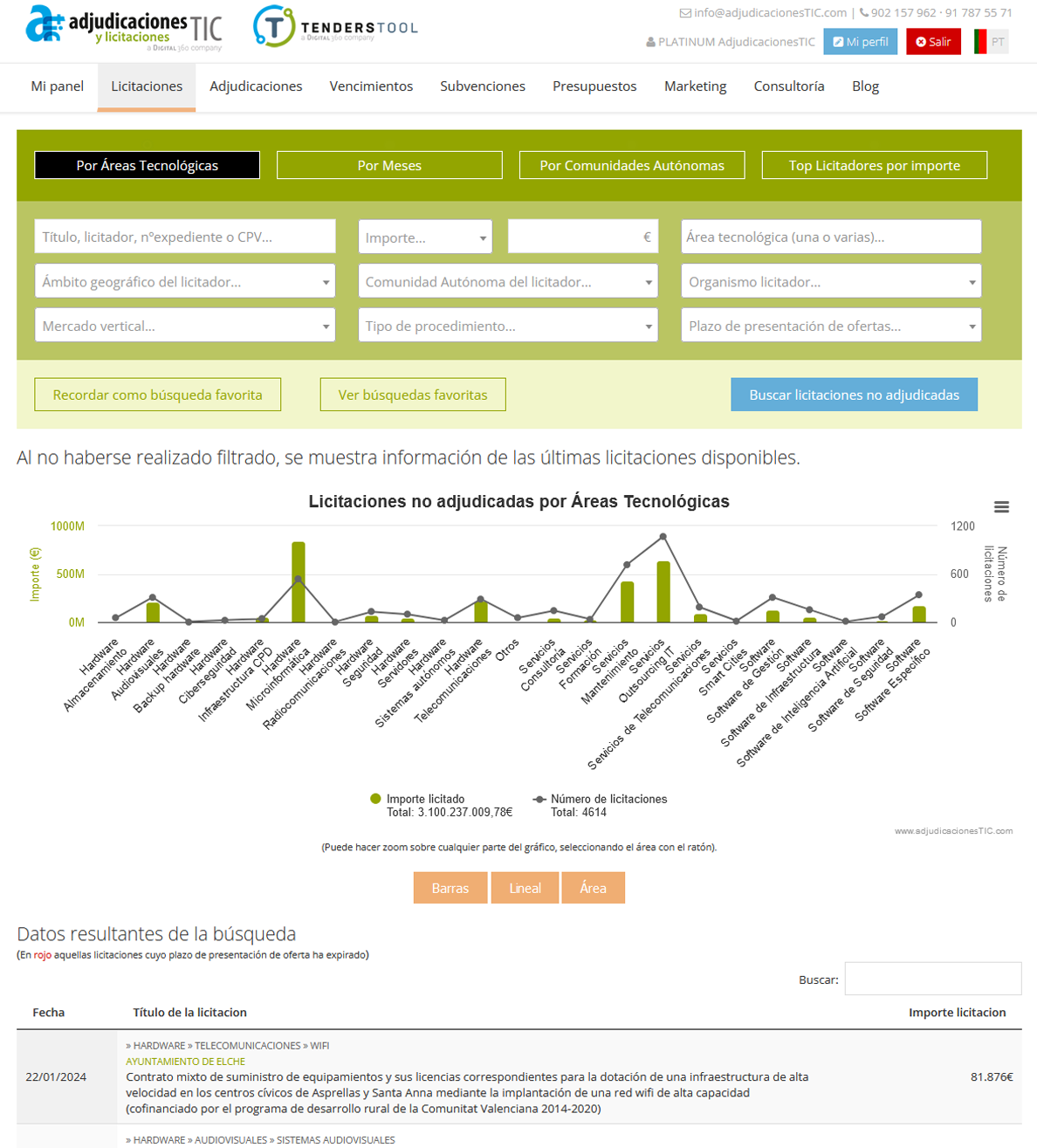Focus the Área tecnológica input field
Viewport: 1037px width, 1148px height.
[831, 237]
